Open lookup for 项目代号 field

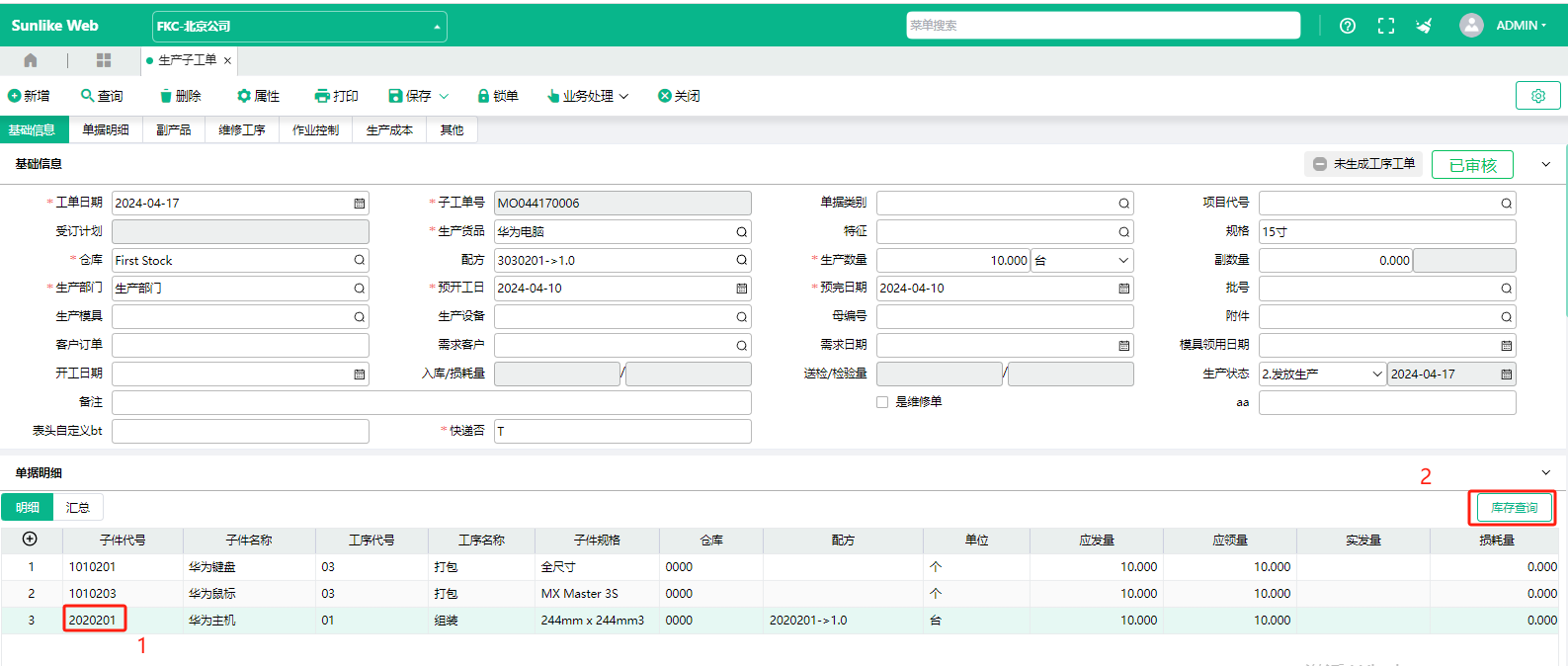click(x=1506, y=204)
